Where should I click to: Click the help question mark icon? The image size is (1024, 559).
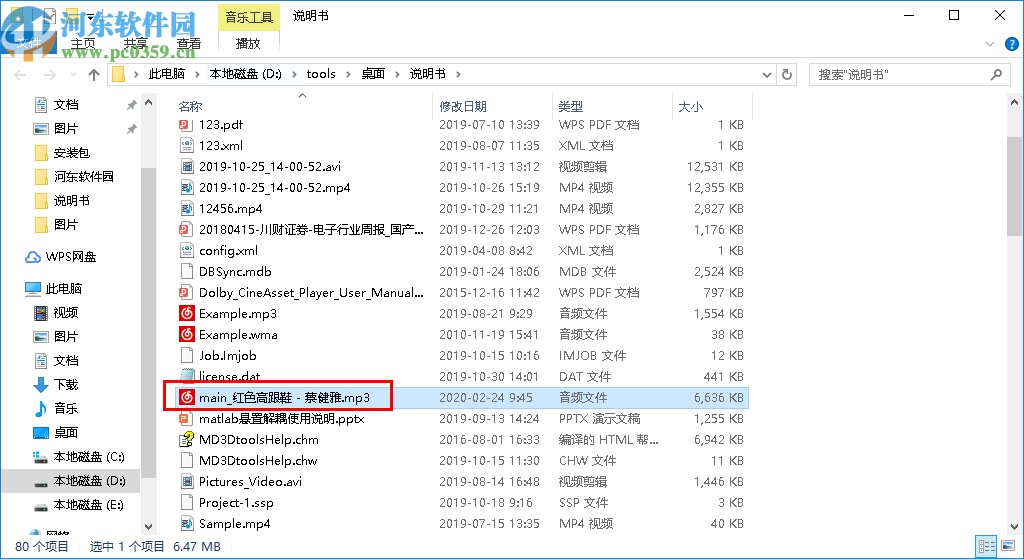click(x=1012, y=44)
